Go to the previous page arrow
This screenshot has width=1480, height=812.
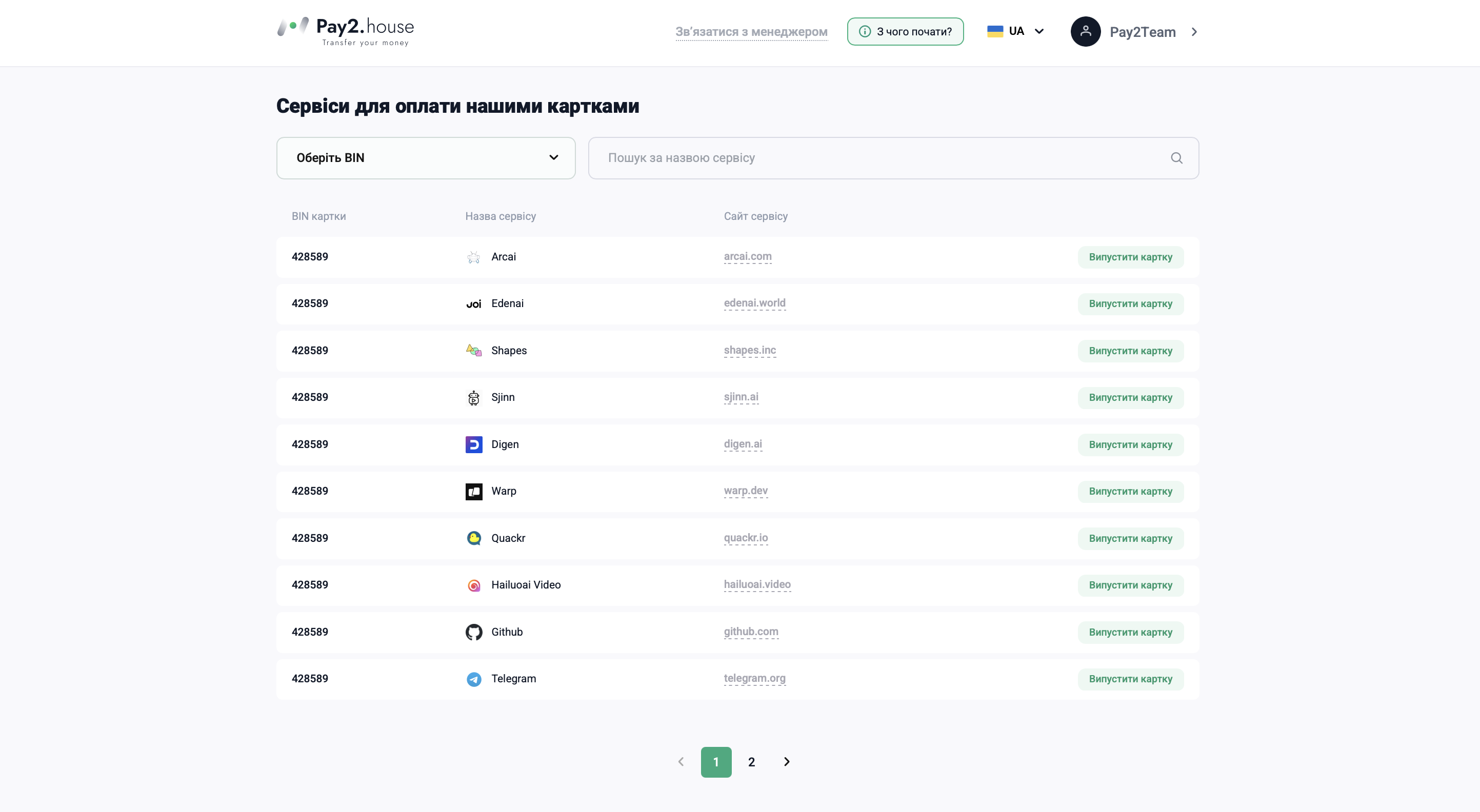[681, 761]
